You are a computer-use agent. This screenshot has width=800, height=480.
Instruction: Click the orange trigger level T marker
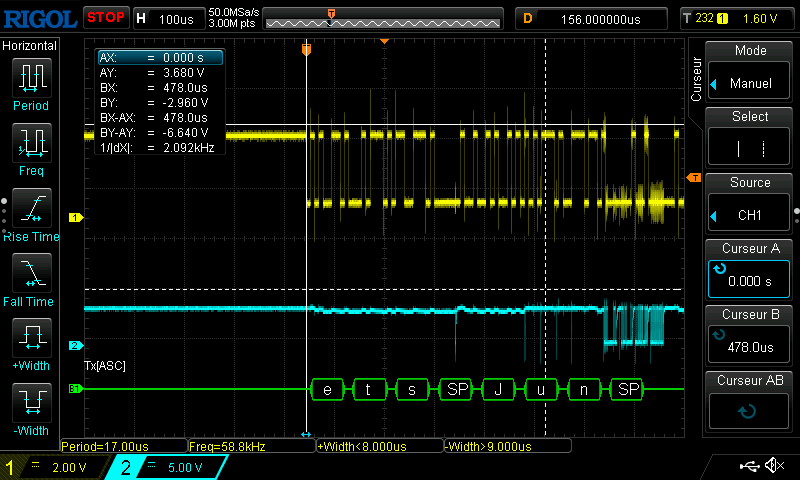[x=693, y=178]
